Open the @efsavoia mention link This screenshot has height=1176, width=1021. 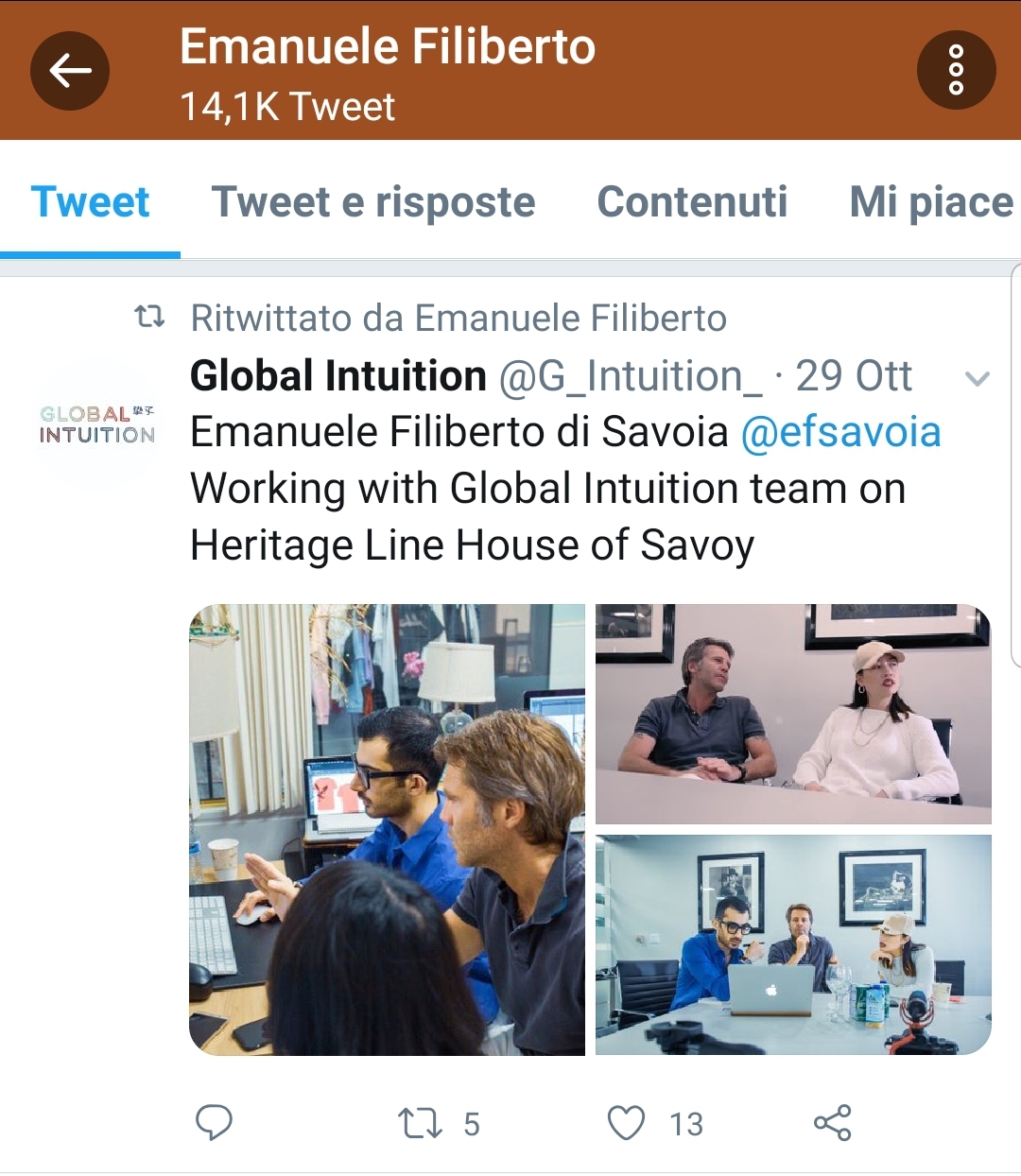(x=840, y=432)
